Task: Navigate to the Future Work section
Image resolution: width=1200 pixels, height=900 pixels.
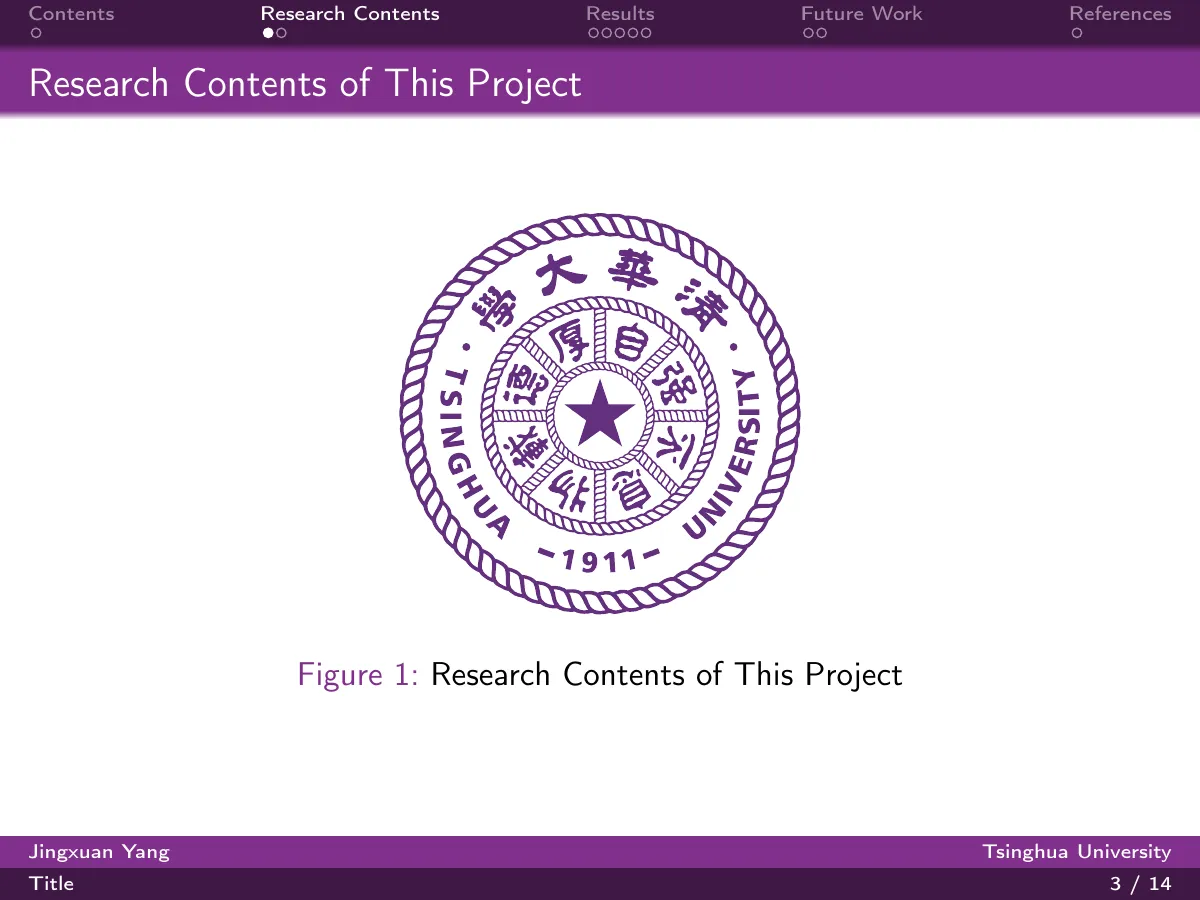Action: click(861, 14)
